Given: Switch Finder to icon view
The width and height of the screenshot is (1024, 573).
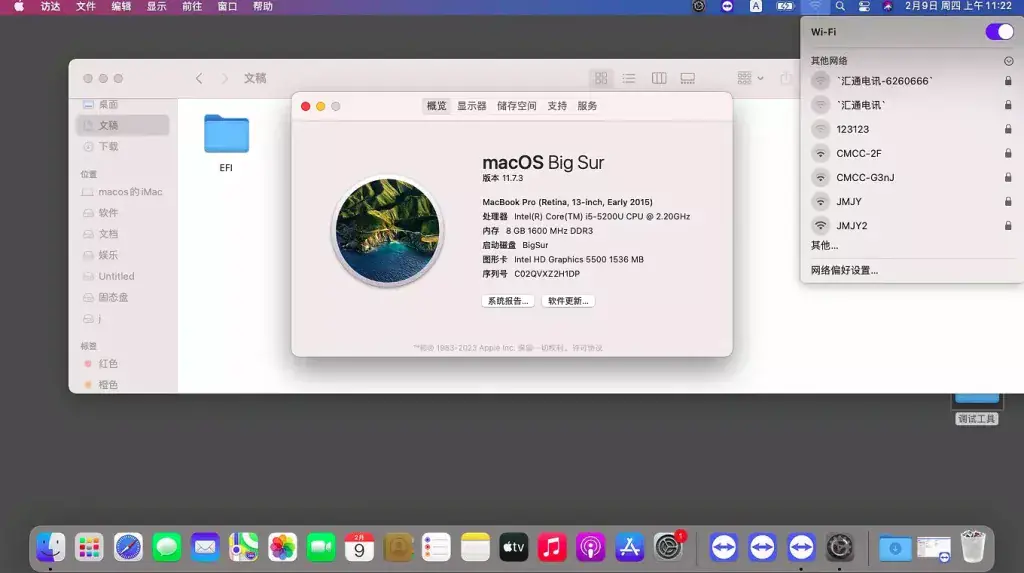Looking at the screenshot, I should coord(601,78).
